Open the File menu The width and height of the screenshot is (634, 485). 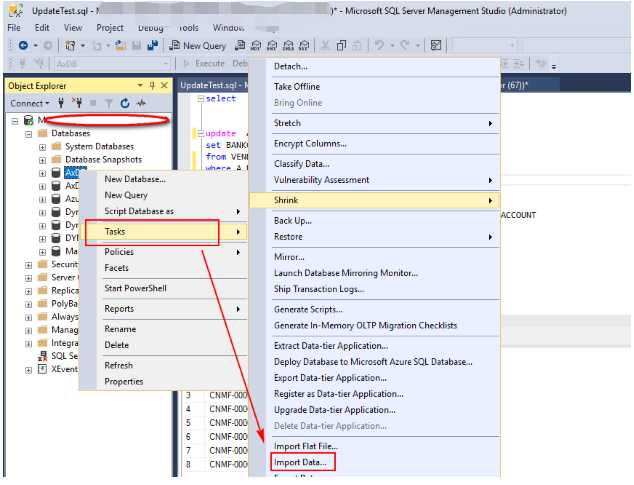tap(14, 28)
